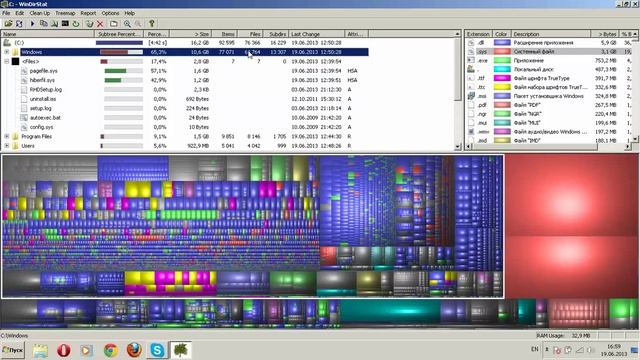The height and width of the screenshot is (360, 640).
Task: Select the config.sys file row
Action: click(x=185, y=127)
